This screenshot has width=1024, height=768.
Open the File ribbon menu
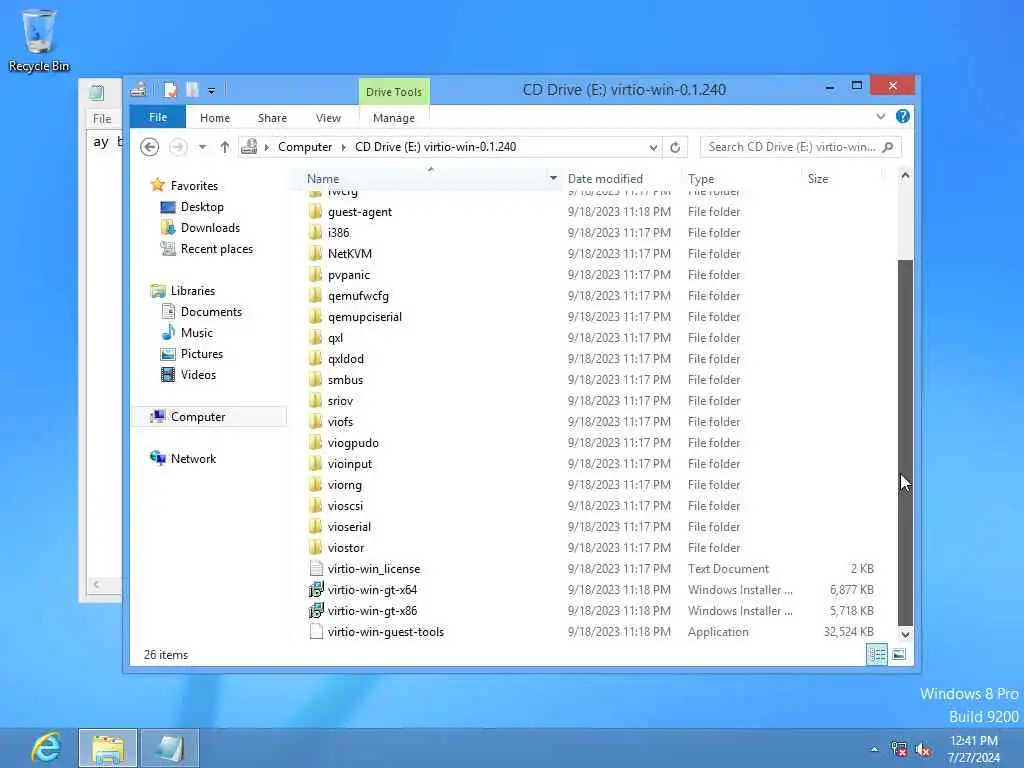point(158,118)
